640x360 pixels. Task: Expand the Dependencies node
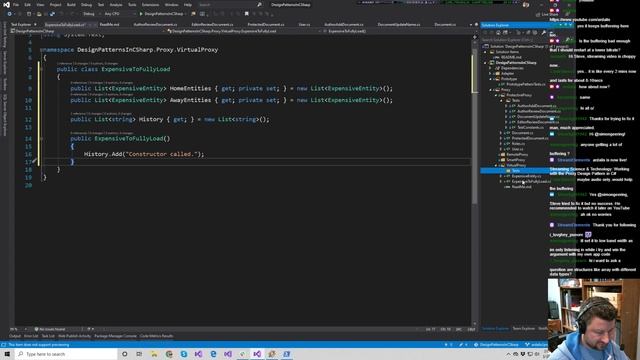click(x=491, y=68)
